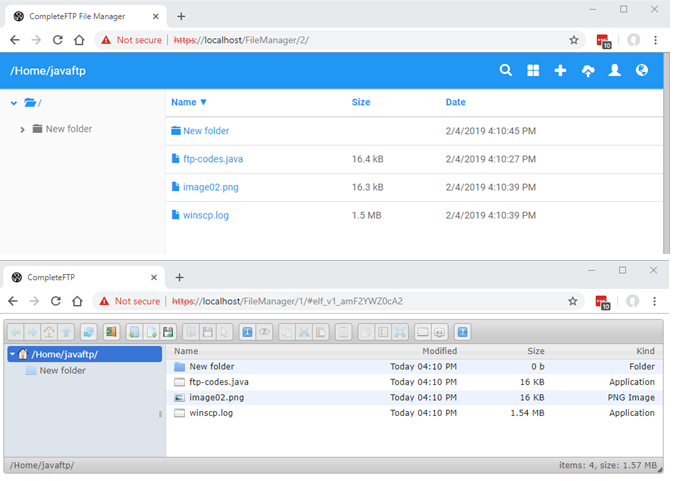Click the Sort toolbar icon

coord(440,332)
